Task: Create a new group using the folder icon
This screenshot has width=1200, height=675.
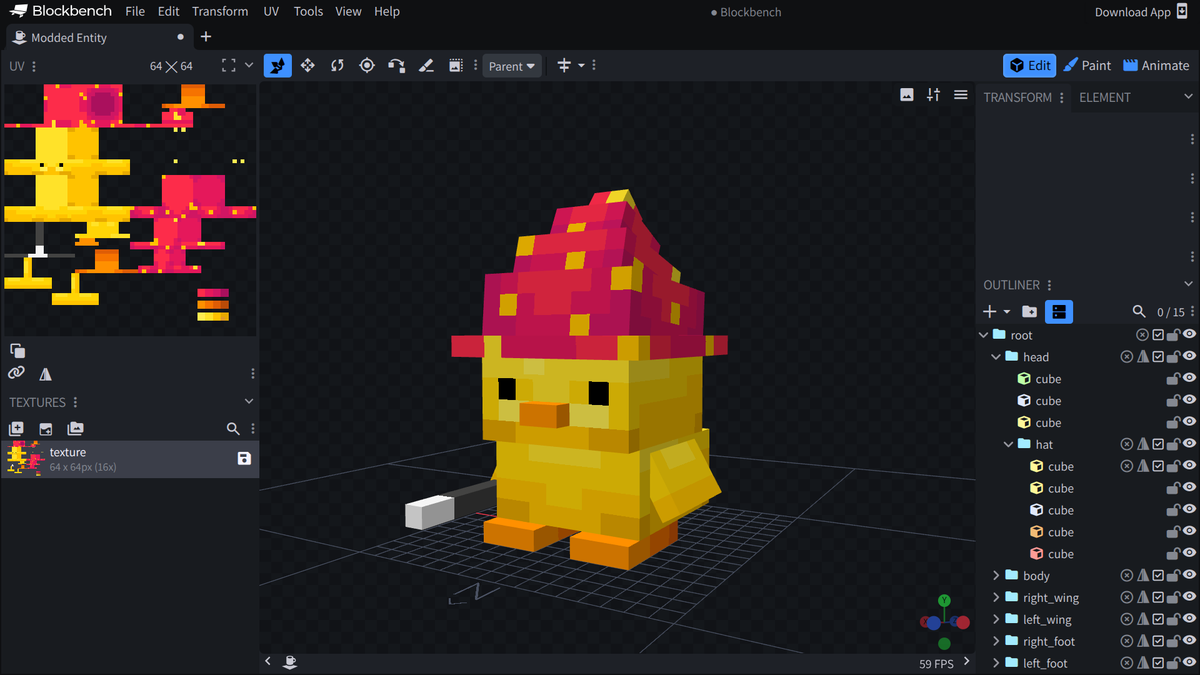Action: tap(1029, 311)
